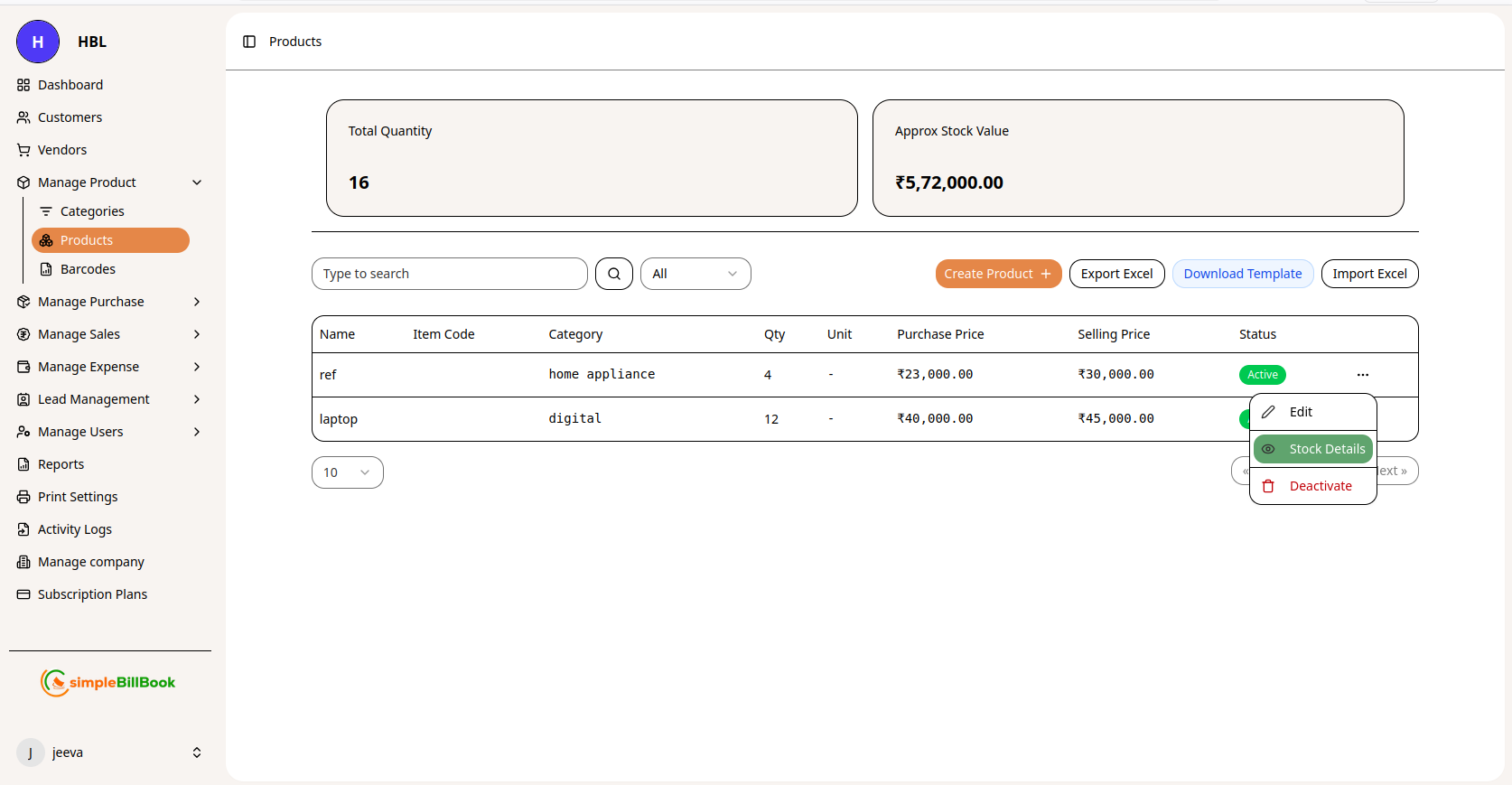Click the Download Template link button

[x=1242, y=274]
